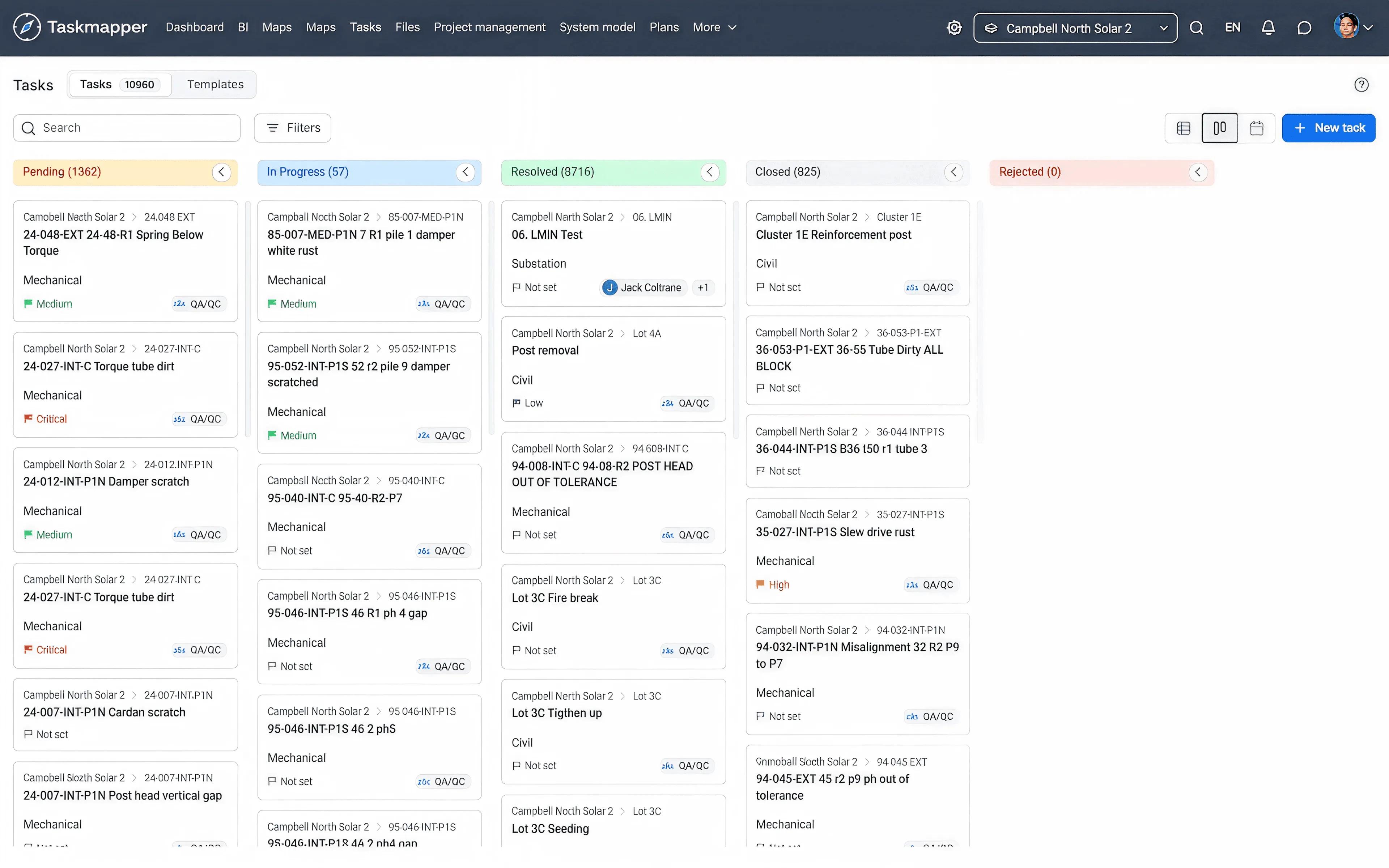Open Tasks in top navigation

pos(365,27)
